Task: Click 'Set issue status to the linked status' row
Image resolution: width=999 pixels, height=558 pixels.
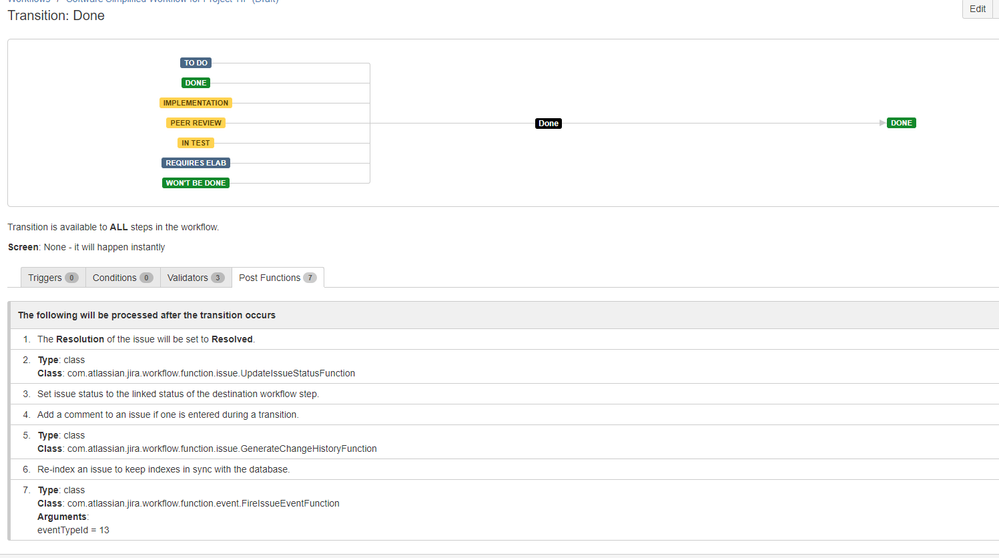Action: point(503,394)
